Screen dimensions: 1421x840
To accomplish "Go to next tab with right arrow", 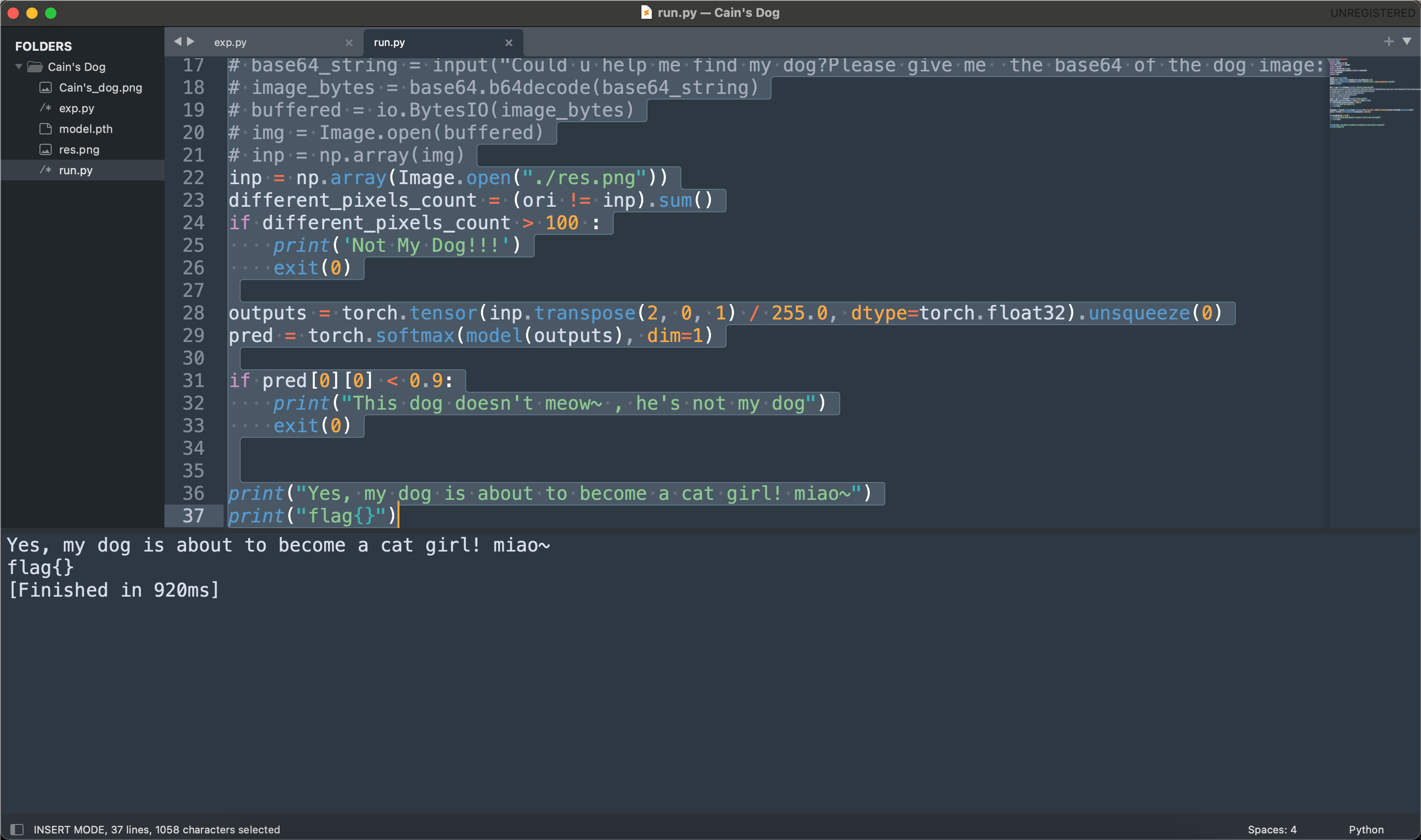I will coord(191,41).
